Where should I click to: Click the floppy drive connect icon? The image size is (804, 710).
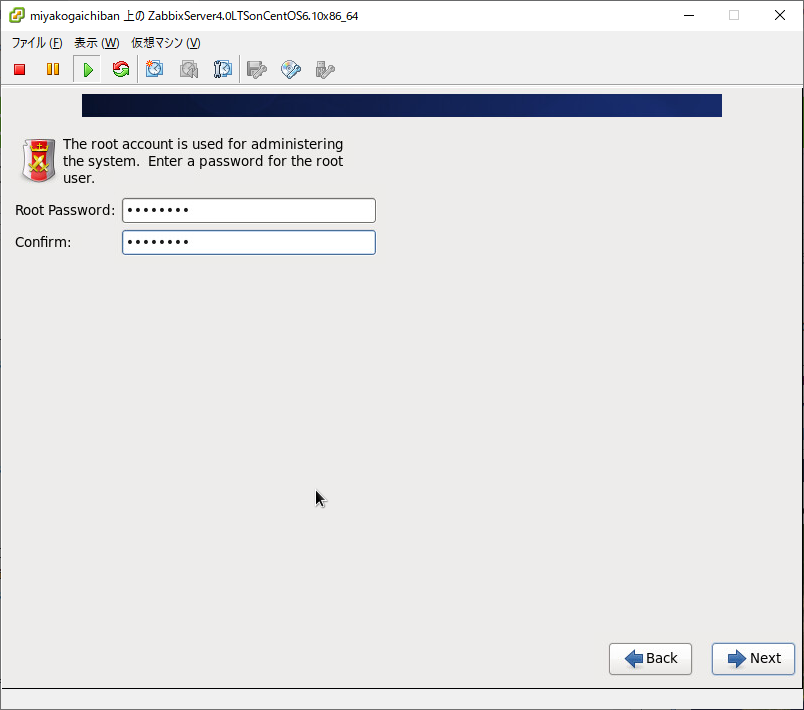point(256,69)
